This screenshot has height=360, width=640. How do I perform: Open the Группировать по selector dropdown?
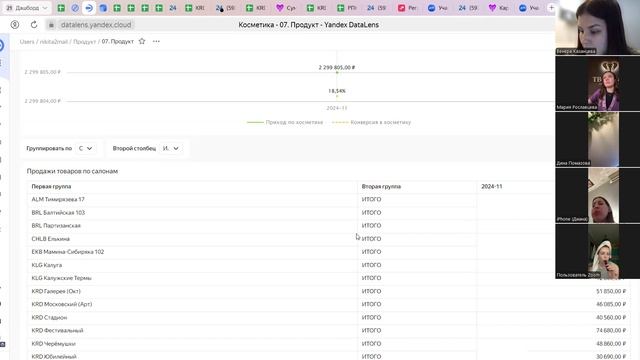tap(85, 148)
